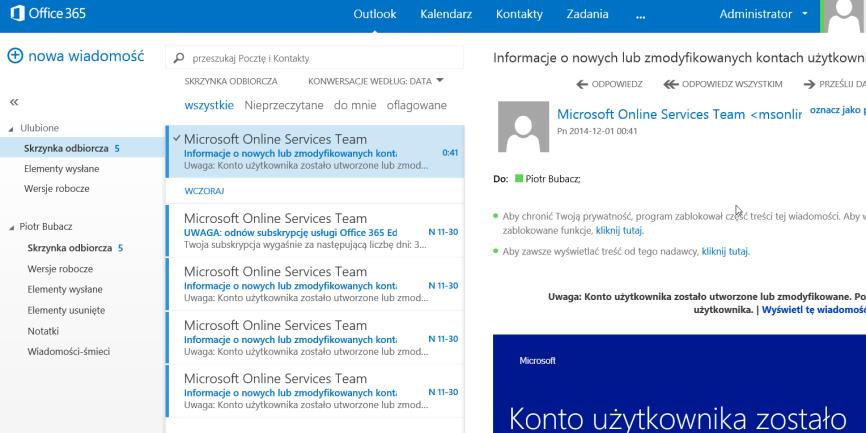Click the oznacz jako link

click(837, 110)
